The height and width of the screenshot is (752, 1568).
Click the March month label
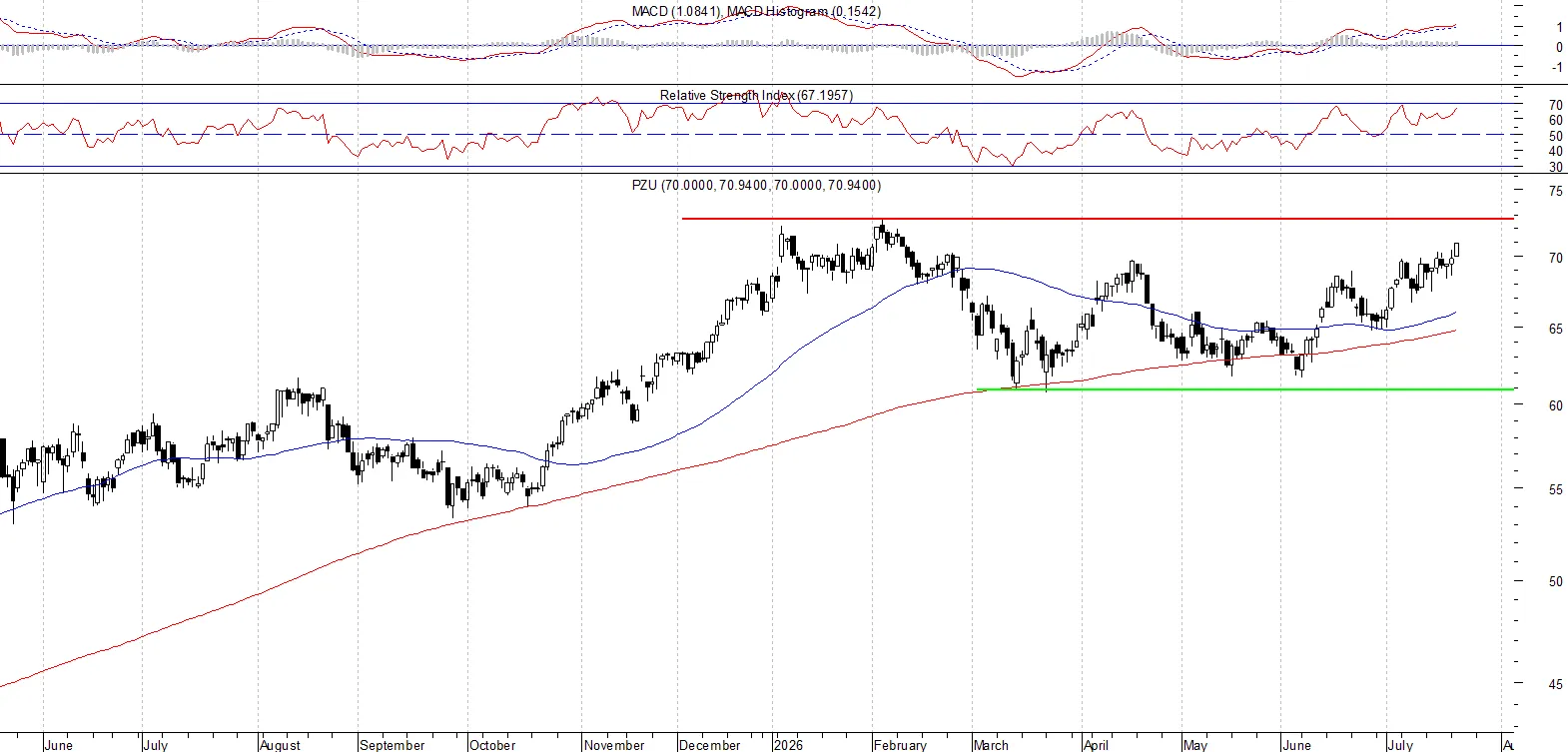991,745
